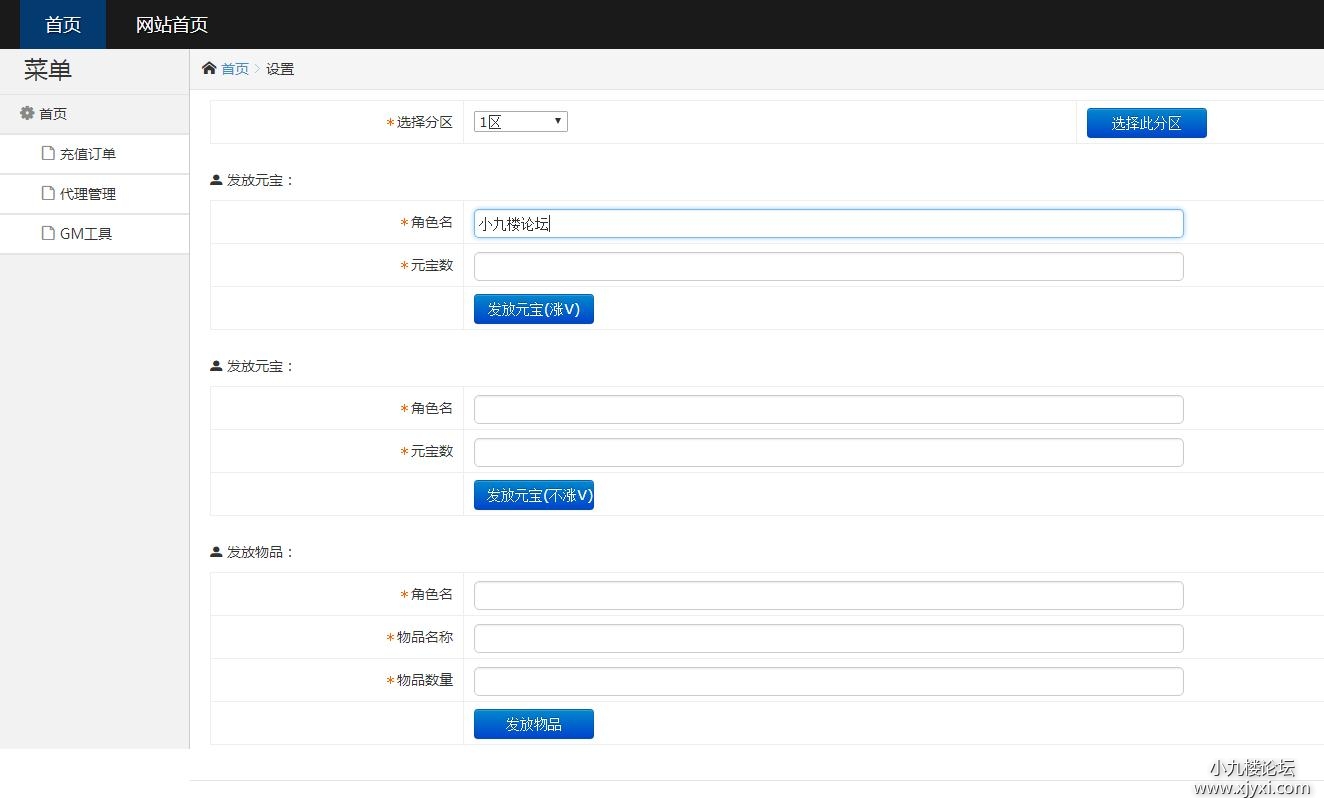Open the 首页 tab in top navigation

63,25
